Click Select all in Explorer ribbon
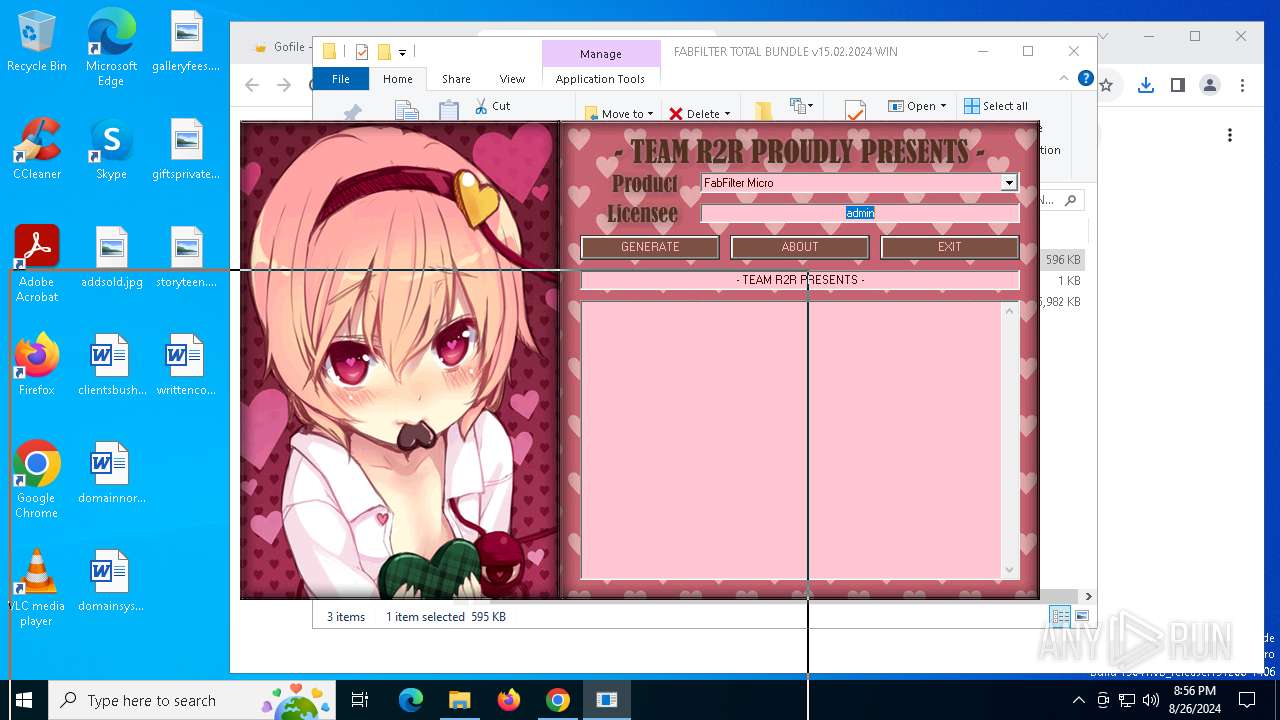The height and width of the screenshot is (720, 1280). click(x=996, y=105)
